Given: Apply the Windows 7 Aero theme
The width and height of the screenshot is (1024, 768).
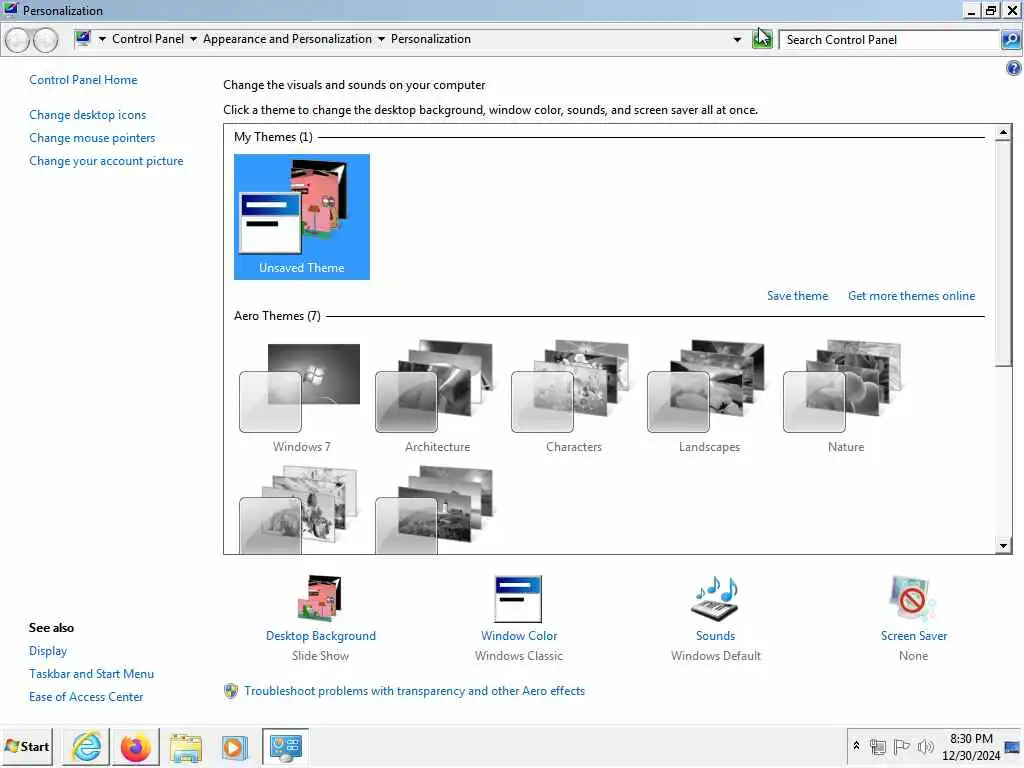Looking at the screenshot, I should (302, 398).
